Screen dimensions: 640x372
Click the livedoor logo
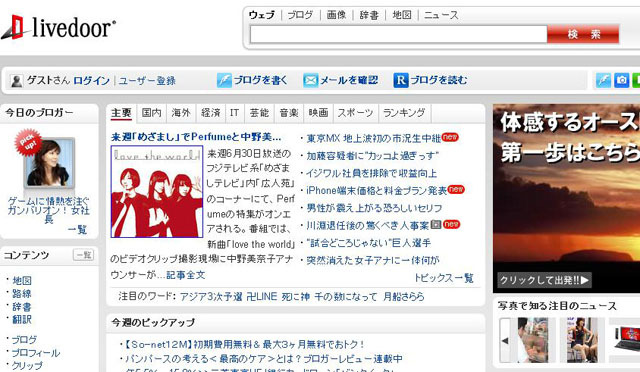(58, 27)
